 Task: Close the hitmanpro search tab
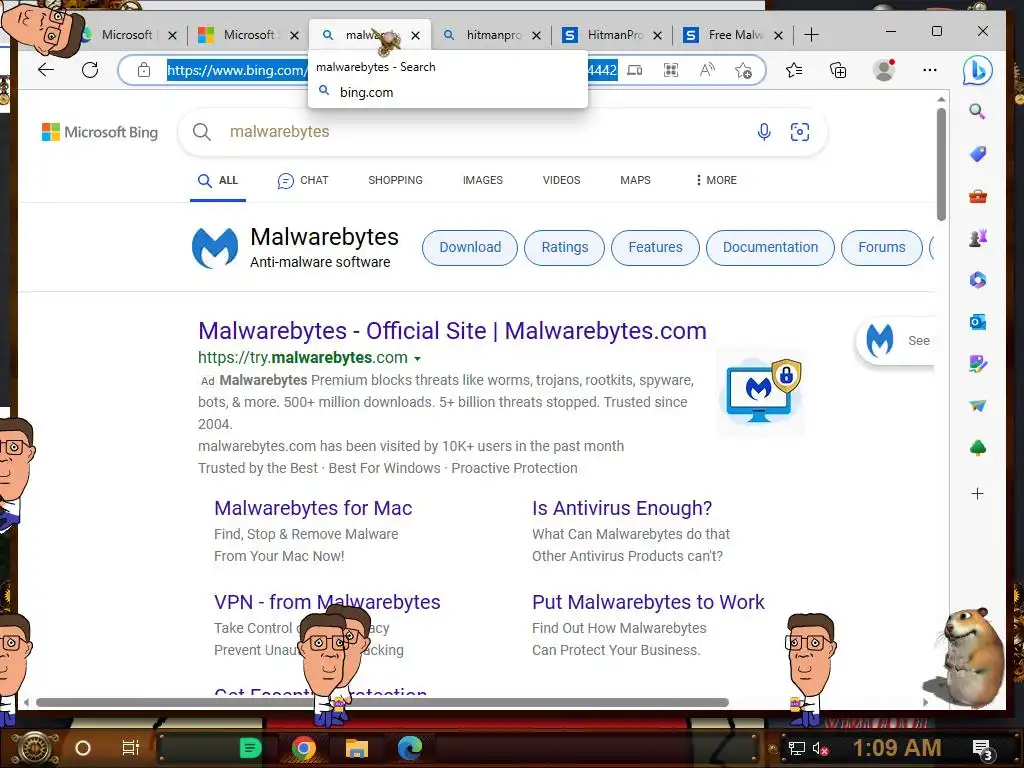(x=536, y=35)
